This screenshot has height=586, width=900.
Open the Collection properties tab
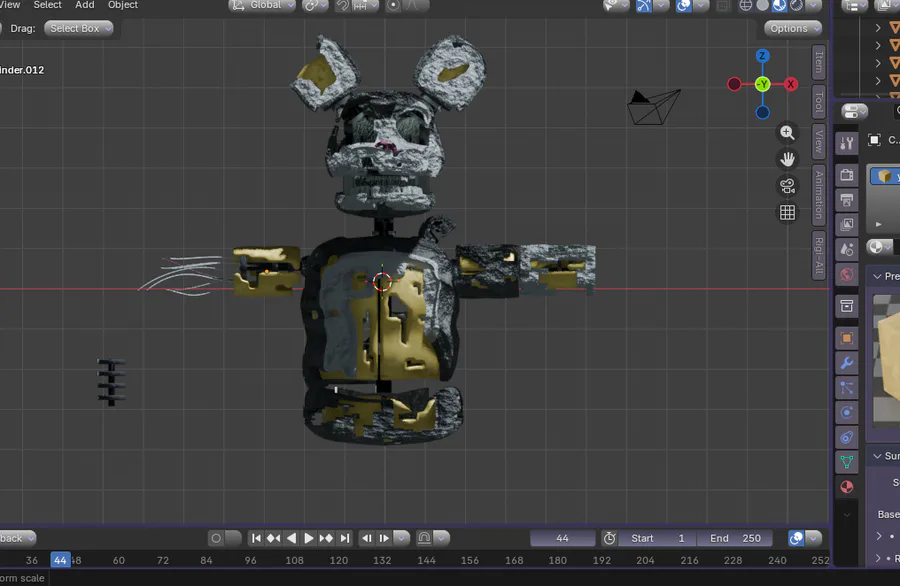pos(847,306)
